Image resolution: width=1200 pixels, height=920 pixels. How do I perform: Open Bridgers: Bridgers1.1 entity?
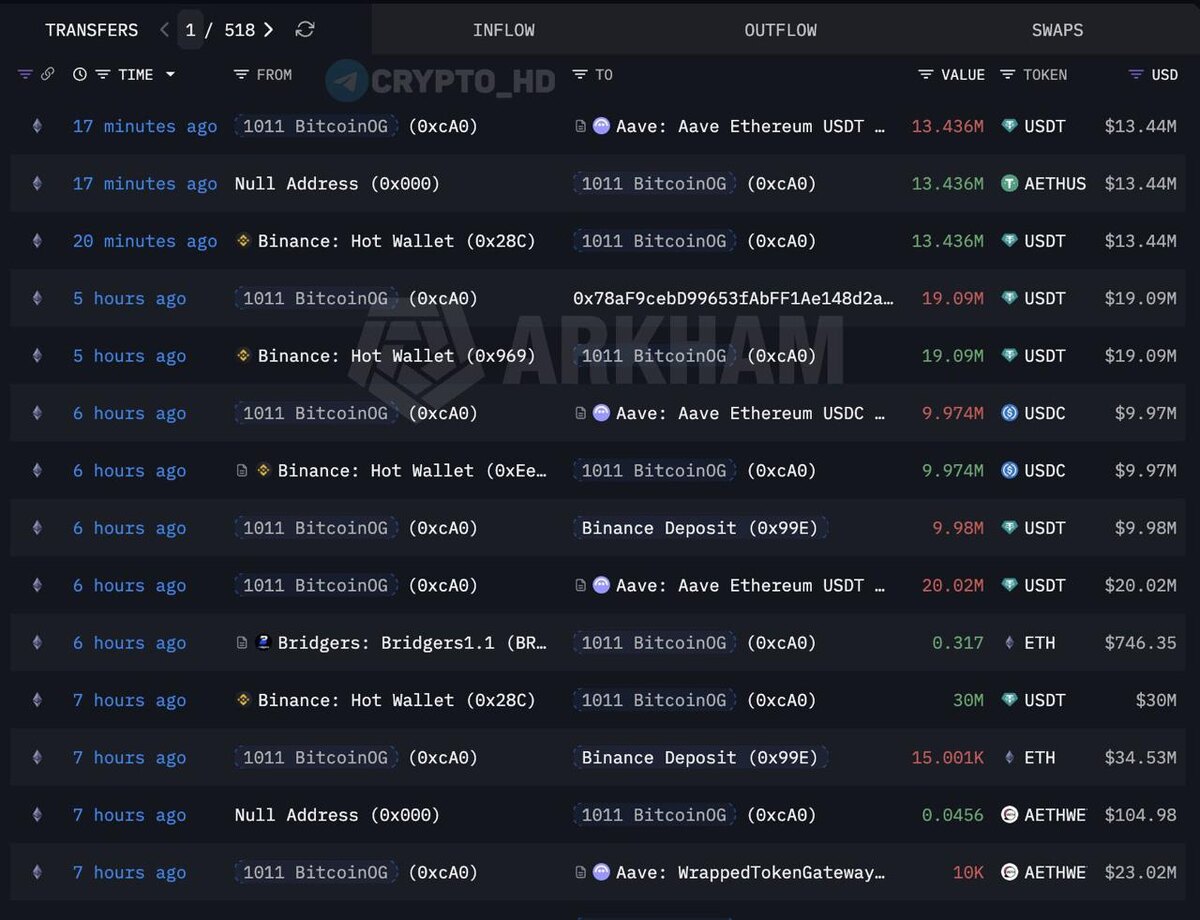click(412, 643)
